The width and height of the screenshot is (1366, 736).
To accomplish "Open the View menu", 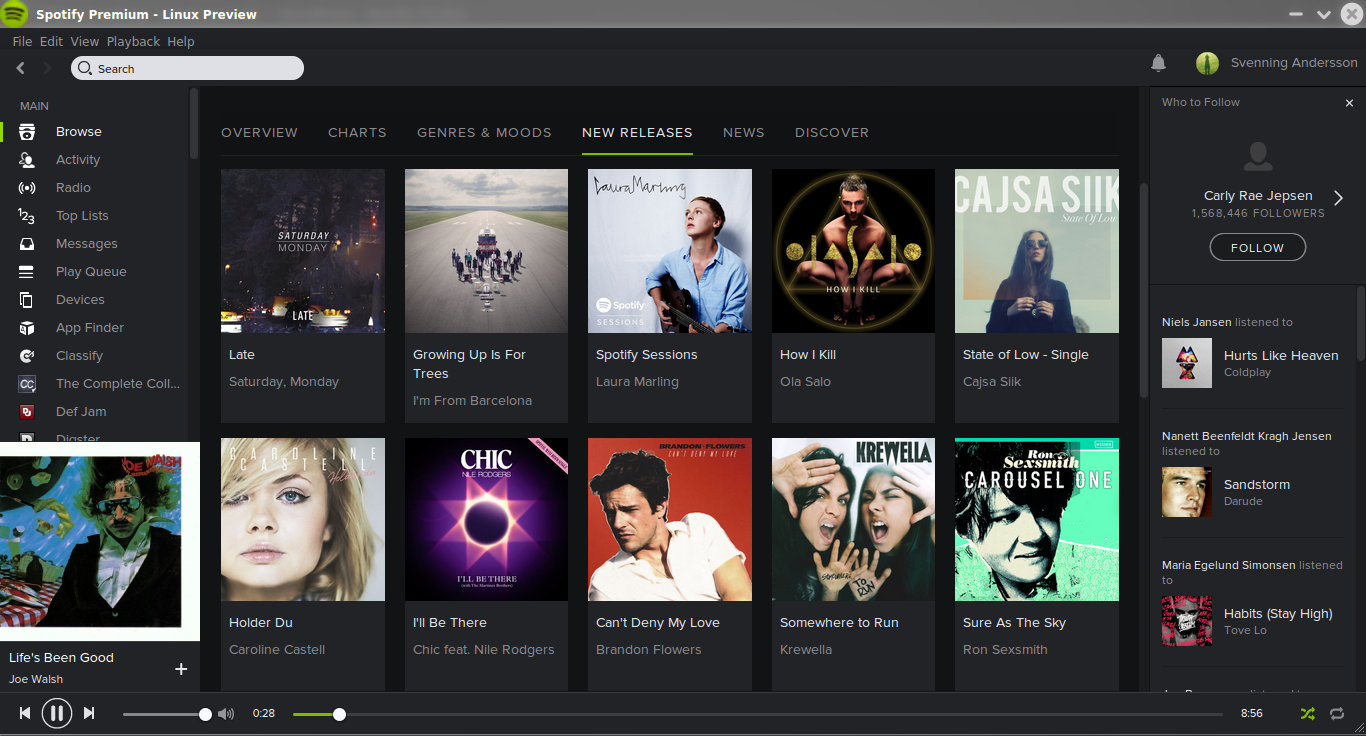I will [84, 42].
